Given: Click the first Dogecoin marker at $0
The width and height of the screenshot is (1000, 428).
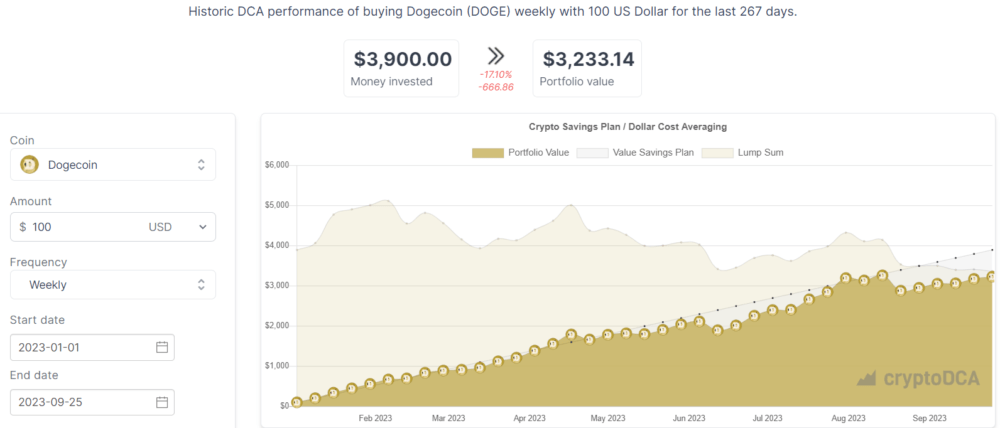Looking at the screenshot, I should coord(297,402).
